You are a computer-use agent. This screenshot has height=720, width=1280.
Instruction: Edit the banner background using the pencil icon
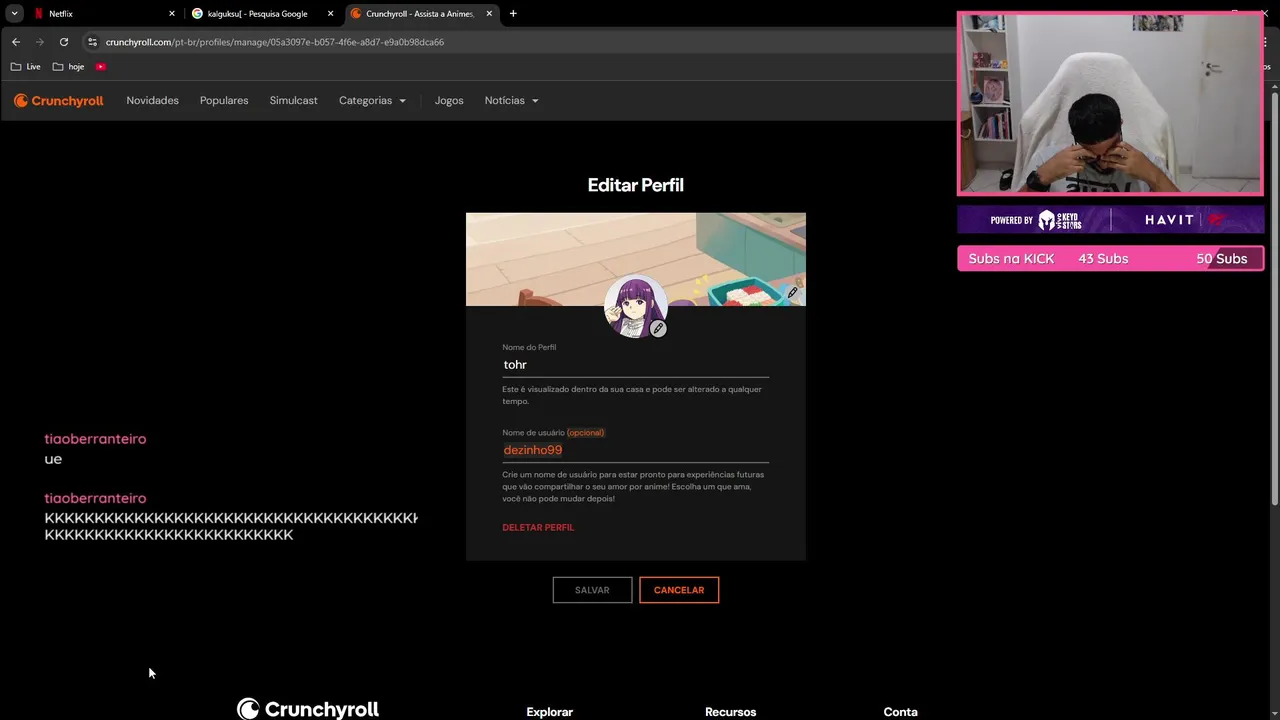click(792, 292)
